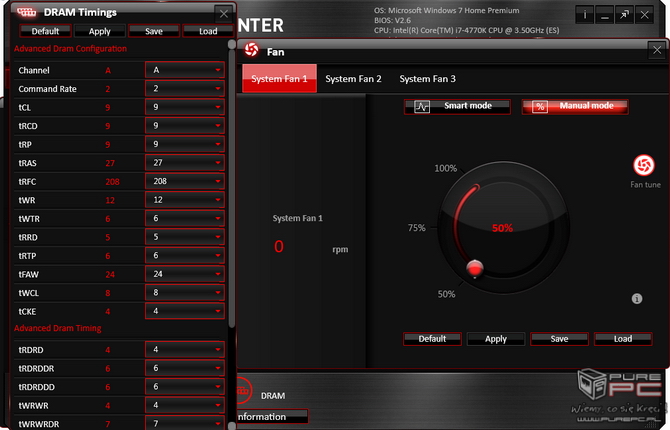Open the tCKE dropdown
This screenshot has height=430, width=670.
pos(185,311)
